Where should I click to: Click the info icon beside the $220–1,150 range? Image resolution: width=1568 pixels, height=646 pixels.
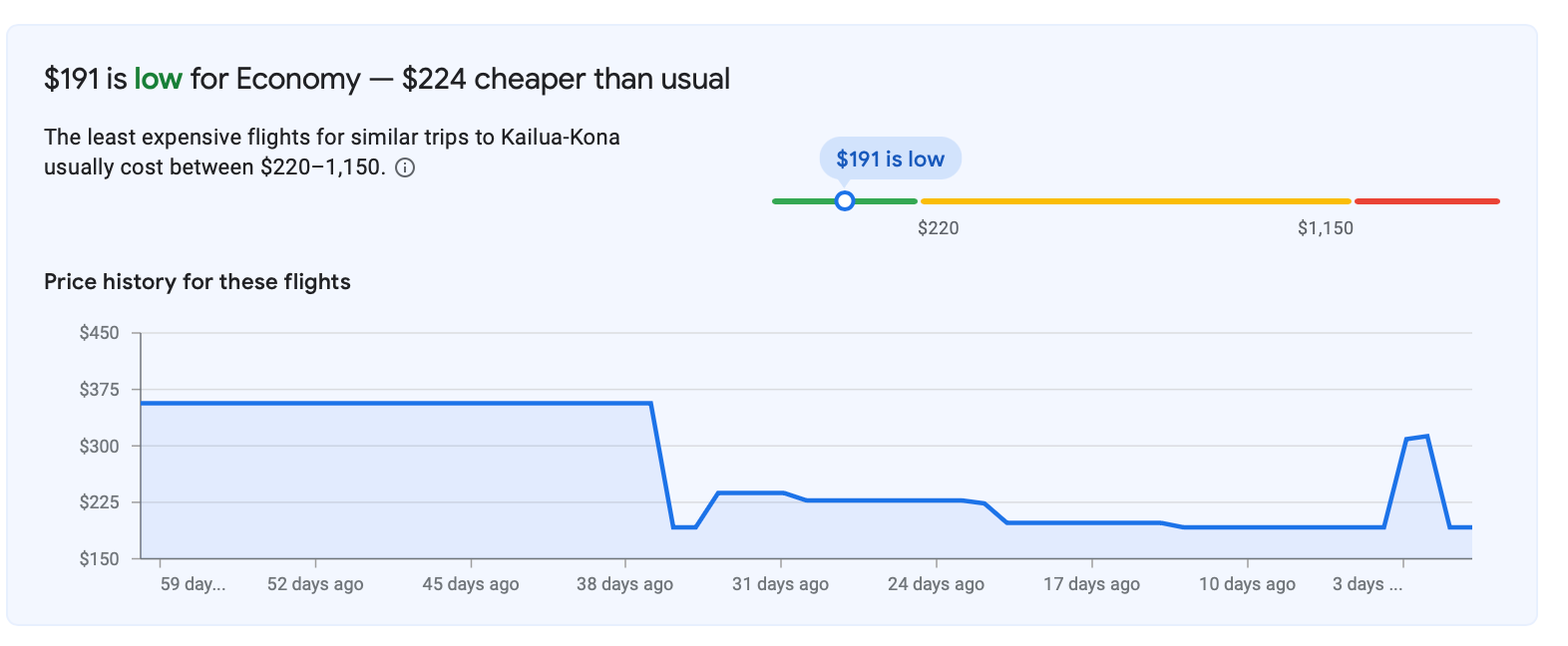(x=405, y=167)
